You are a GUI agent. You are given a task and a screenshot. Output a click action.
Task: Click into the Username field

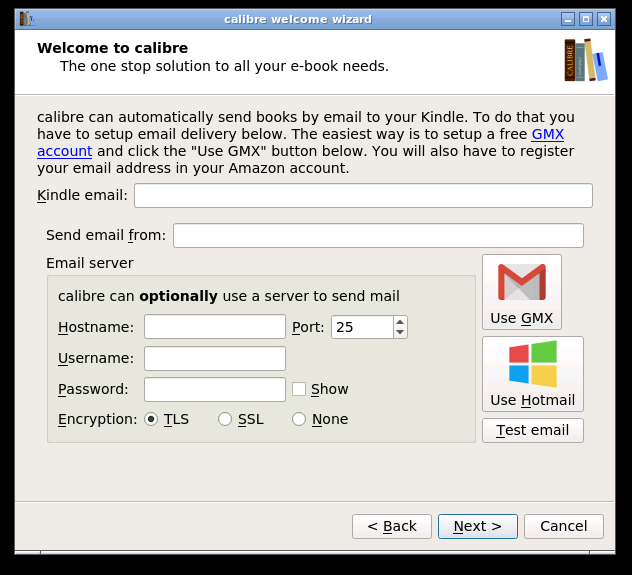click(x=215, y=358)
